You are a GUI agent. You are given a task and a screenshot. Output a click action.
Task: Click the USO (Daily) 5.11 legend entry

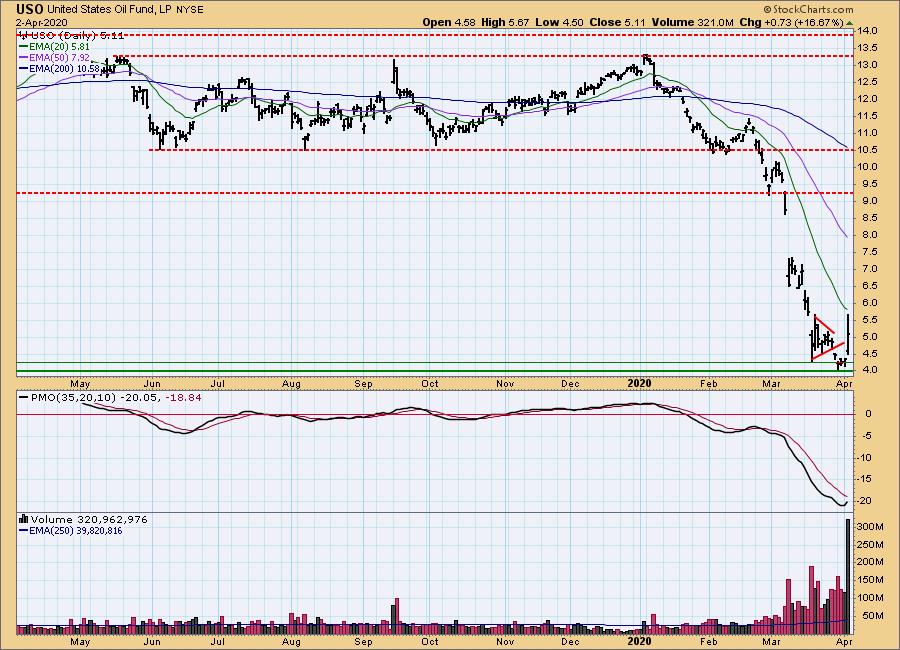[75, 36]
